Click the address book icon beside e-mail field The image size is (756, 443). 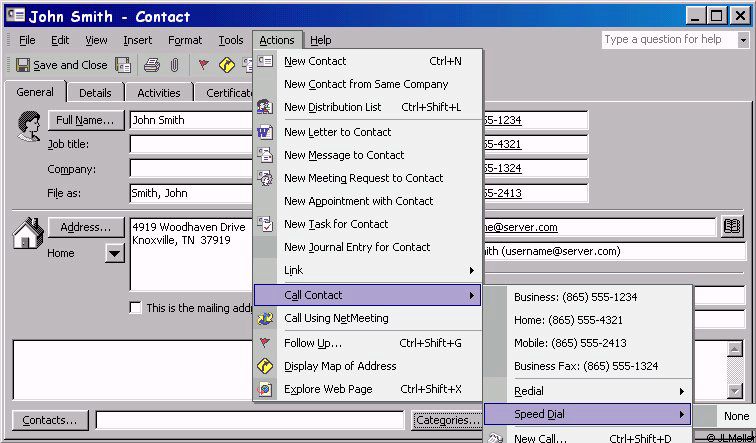(x=732, y=227)
